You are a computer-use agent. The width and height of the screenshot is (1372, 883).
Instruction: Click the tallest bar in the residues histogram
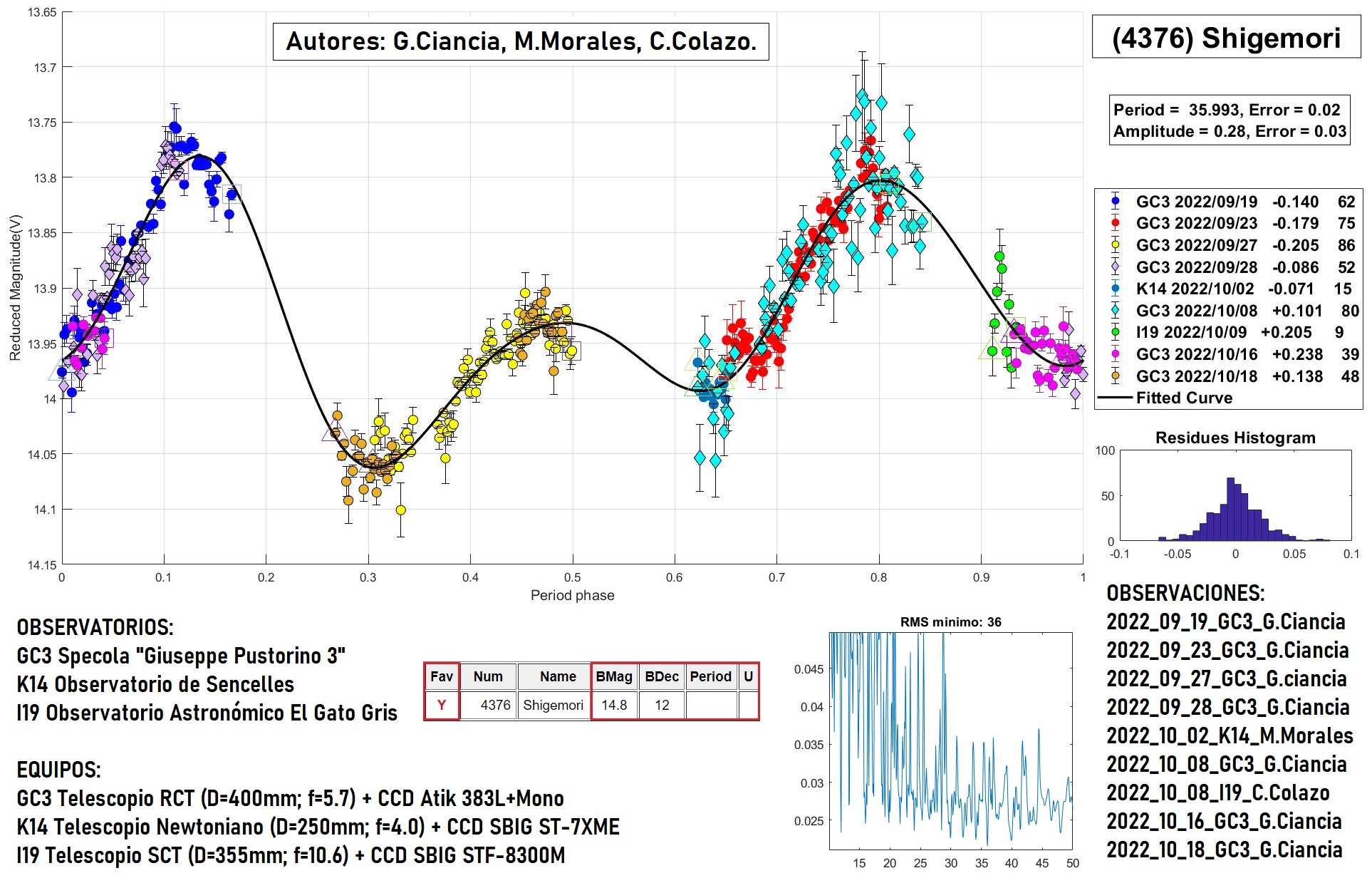click(1230, 509)
